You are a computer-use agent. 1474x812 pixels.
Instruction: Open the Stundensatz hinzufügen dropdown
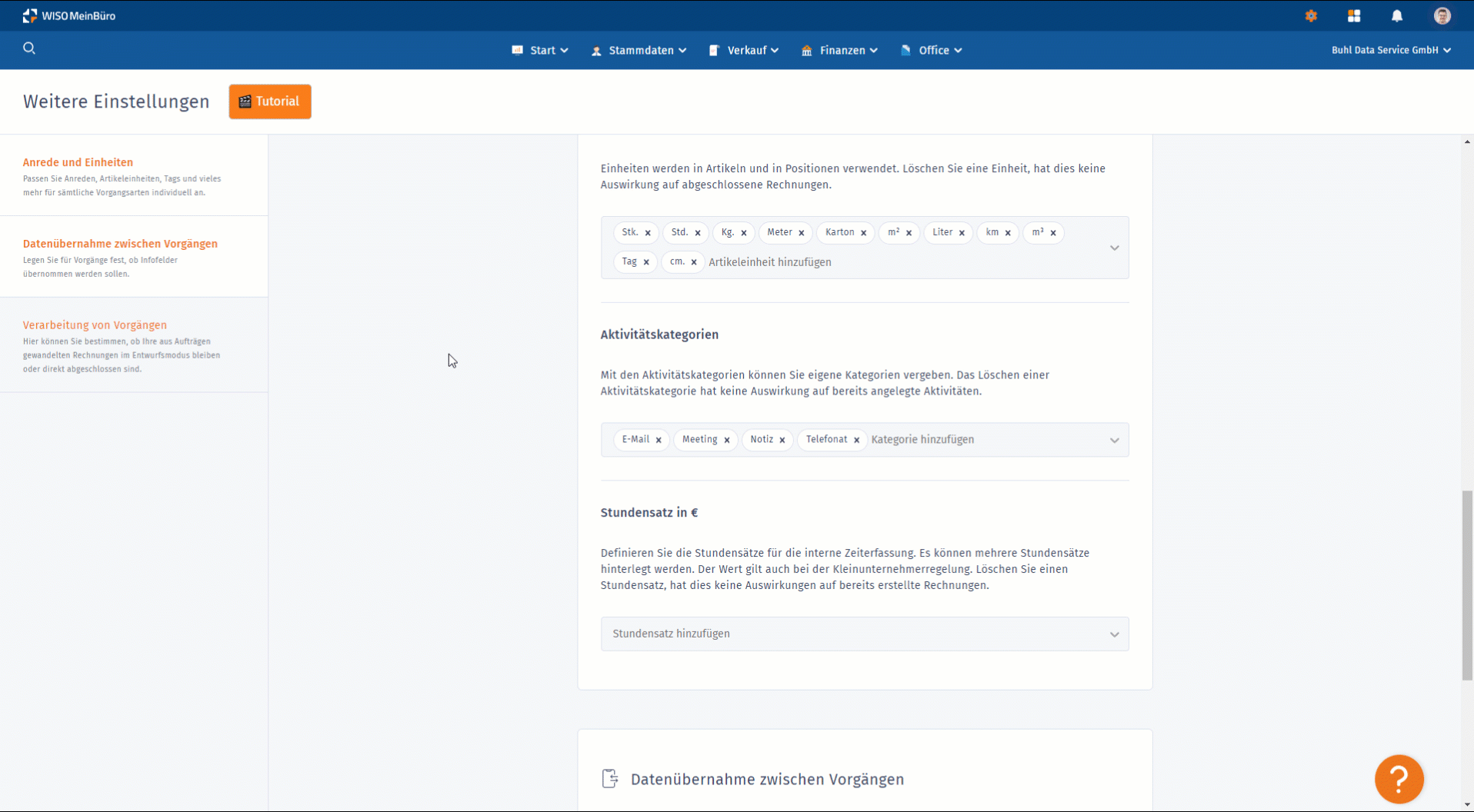(x=864, y=634)
